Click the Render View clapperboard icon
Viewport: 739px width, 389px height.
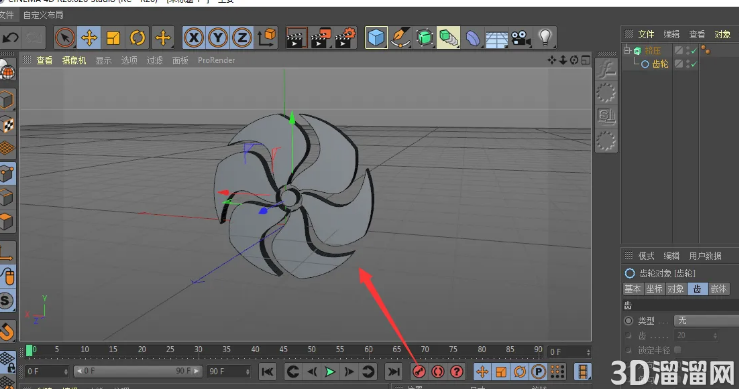pyautogui.click(x=296, y=38)
